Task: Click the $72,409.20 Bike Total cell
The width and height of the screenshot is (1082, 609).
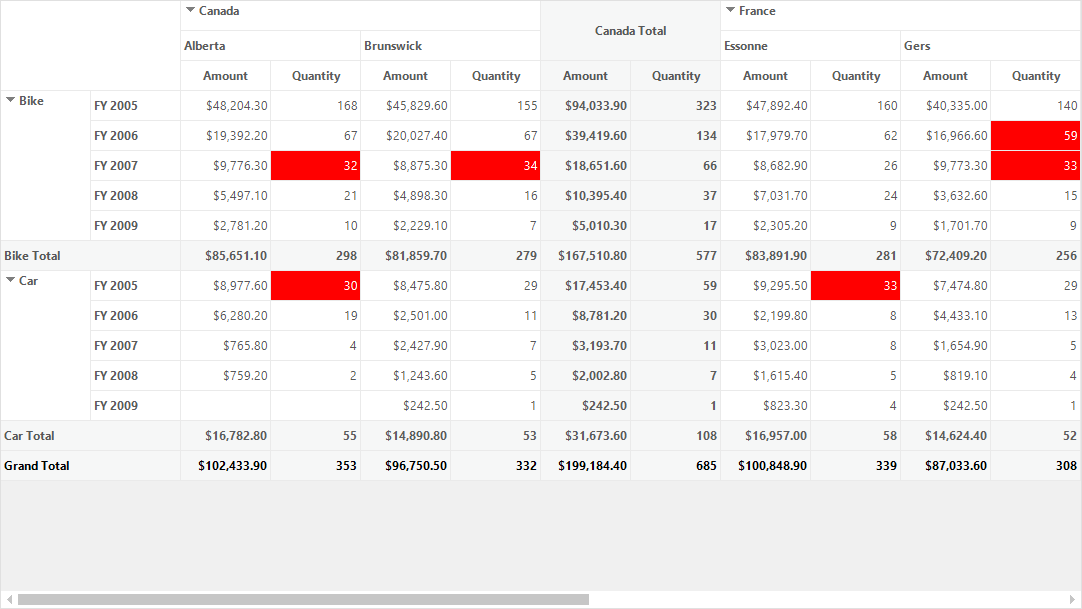Action: click(946, 256)
